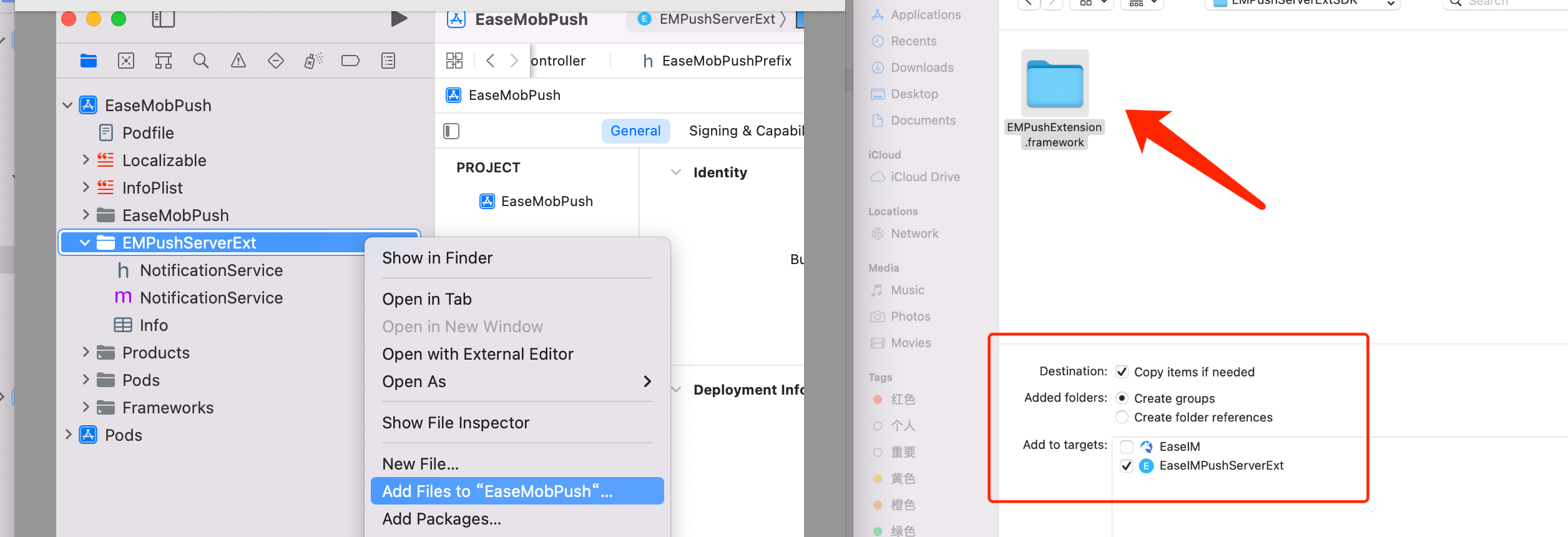Select the red 红色 tag

pyautogui.click(x=894, y=400)
